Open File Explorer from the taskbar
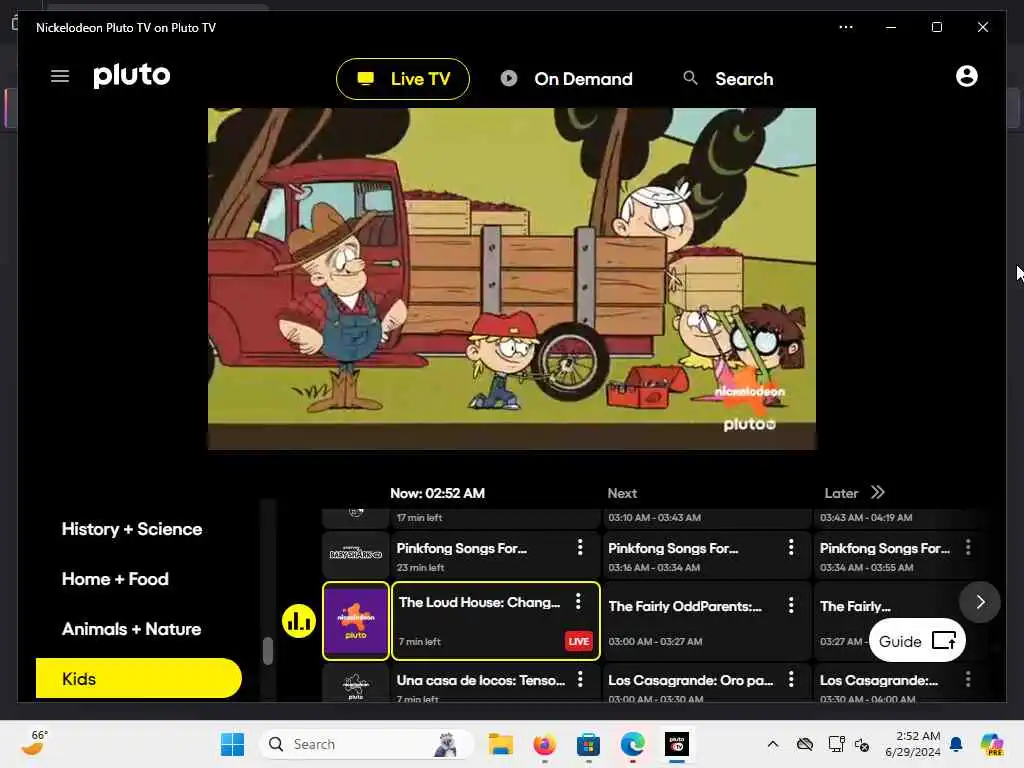This screenshot has width=1024, height=768. pos(501,744)
